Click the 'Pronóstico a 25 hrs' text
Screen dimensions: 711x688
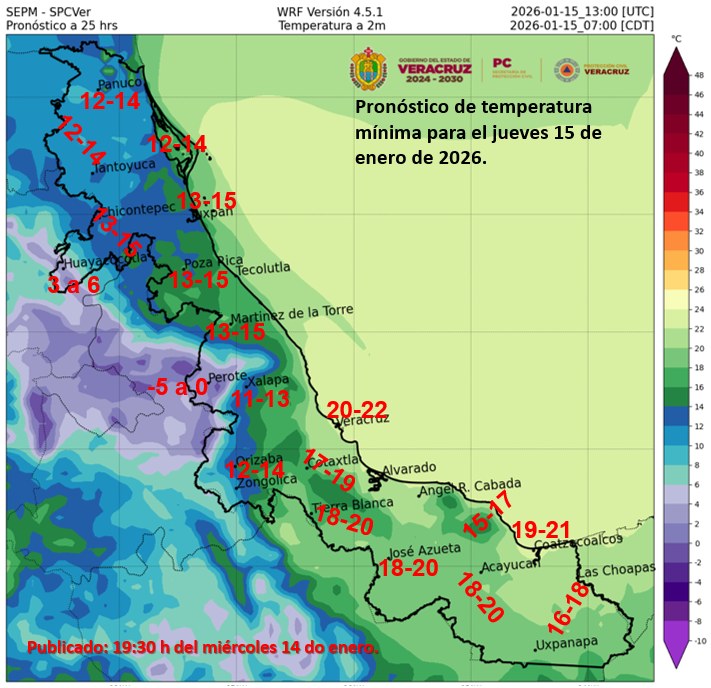pos(62,25)
